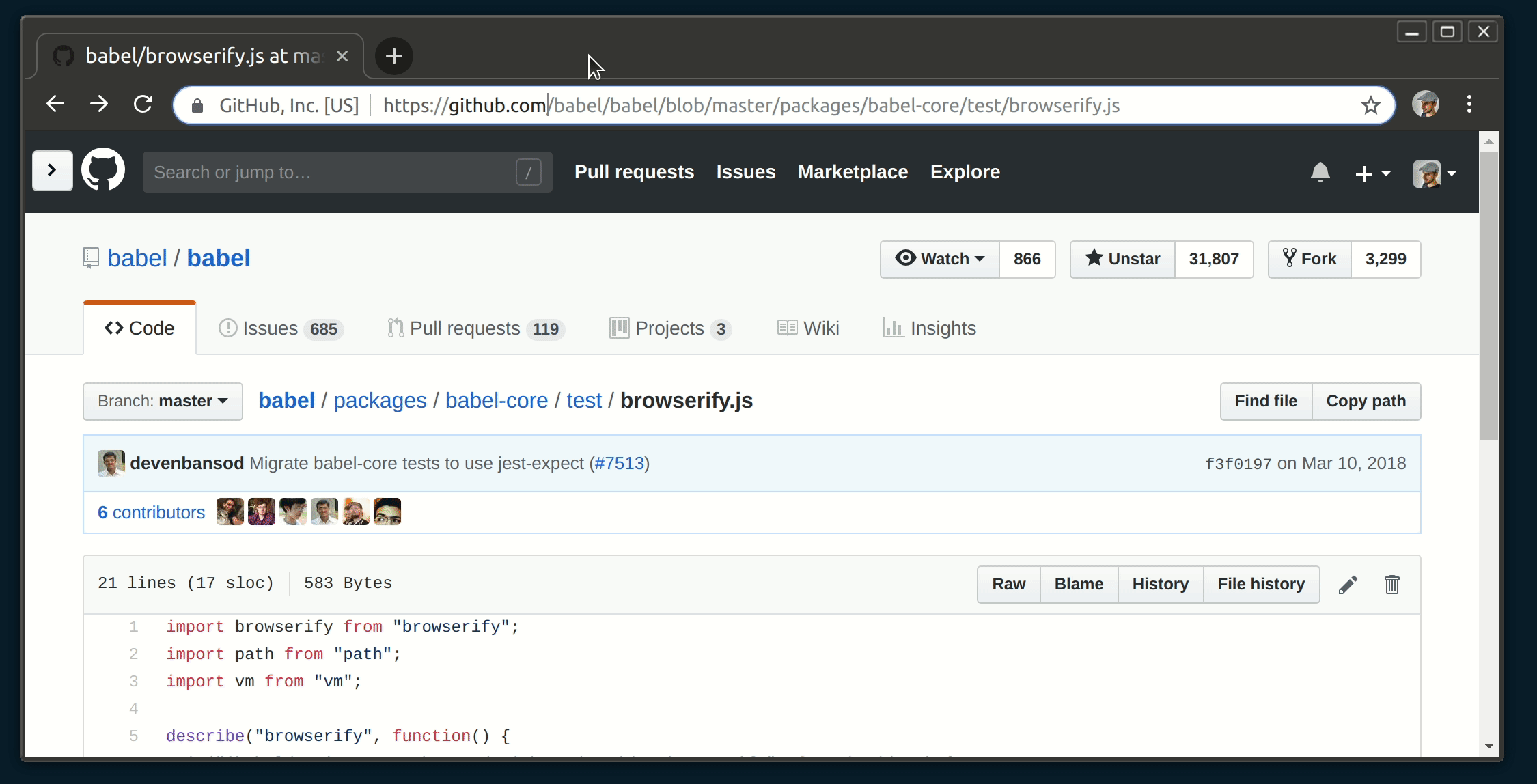1537x784 pixels.
Task: Click the pencil icon to edit the file
Action: 1348,585
